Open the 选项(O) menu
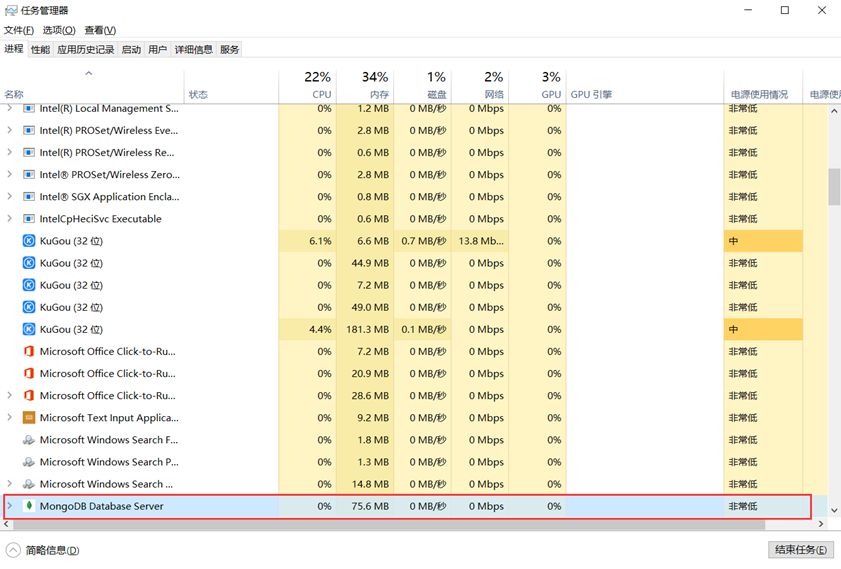Image resolution: width=841 pixels, height=569 pixels. tap(59, 30)
